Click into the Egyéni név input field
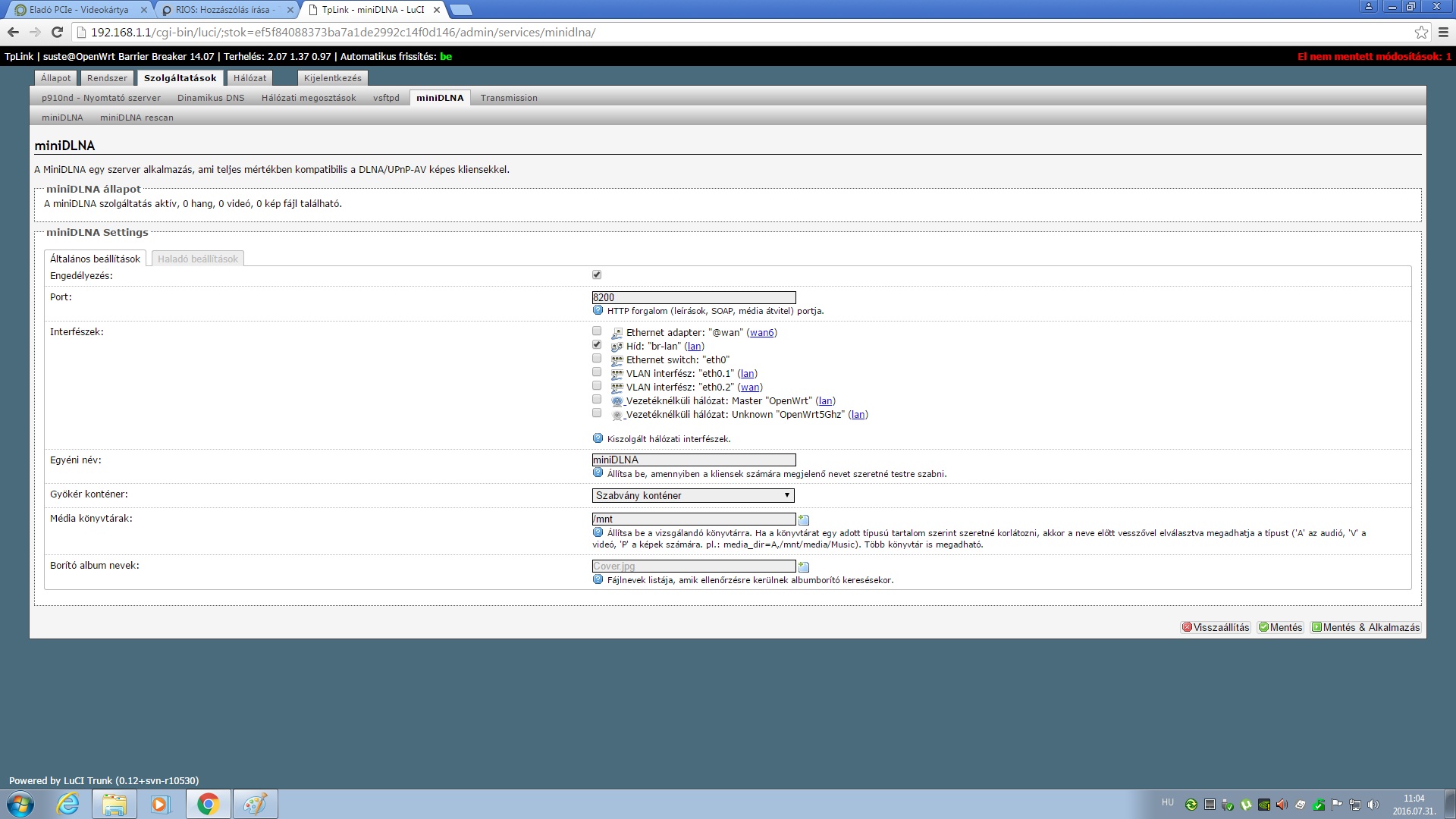Screen dimensions: 1456x819 point(693,460)
